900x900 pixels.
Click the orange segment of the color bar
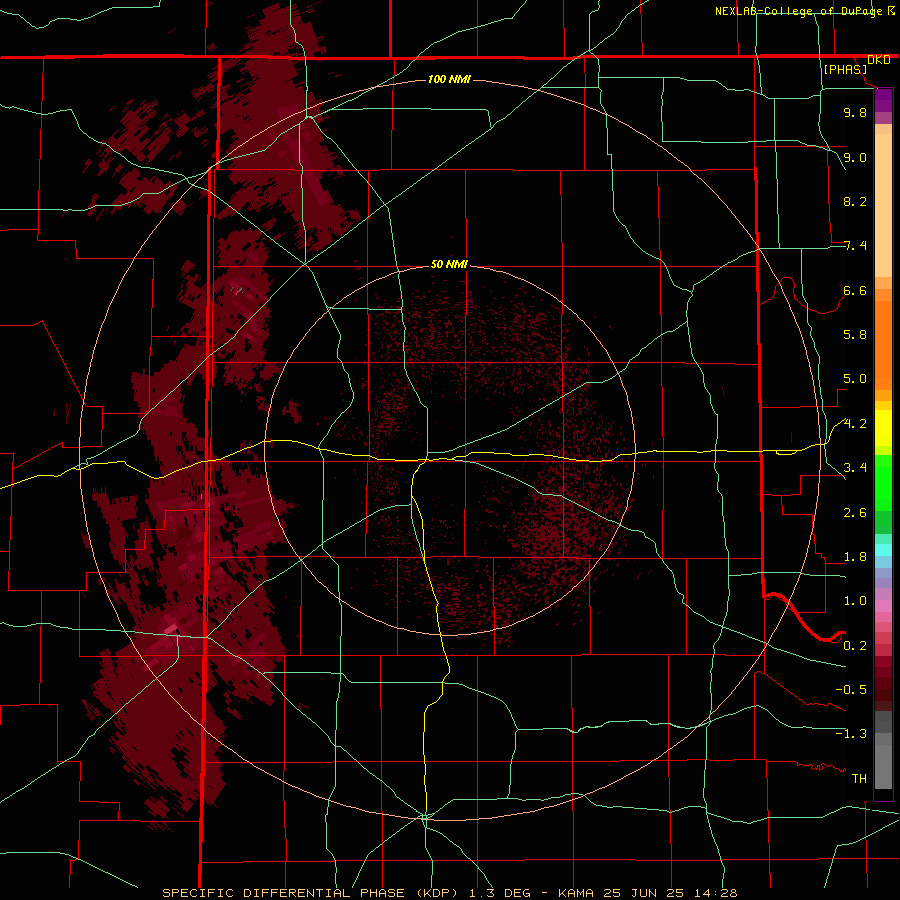coord(883,339)
